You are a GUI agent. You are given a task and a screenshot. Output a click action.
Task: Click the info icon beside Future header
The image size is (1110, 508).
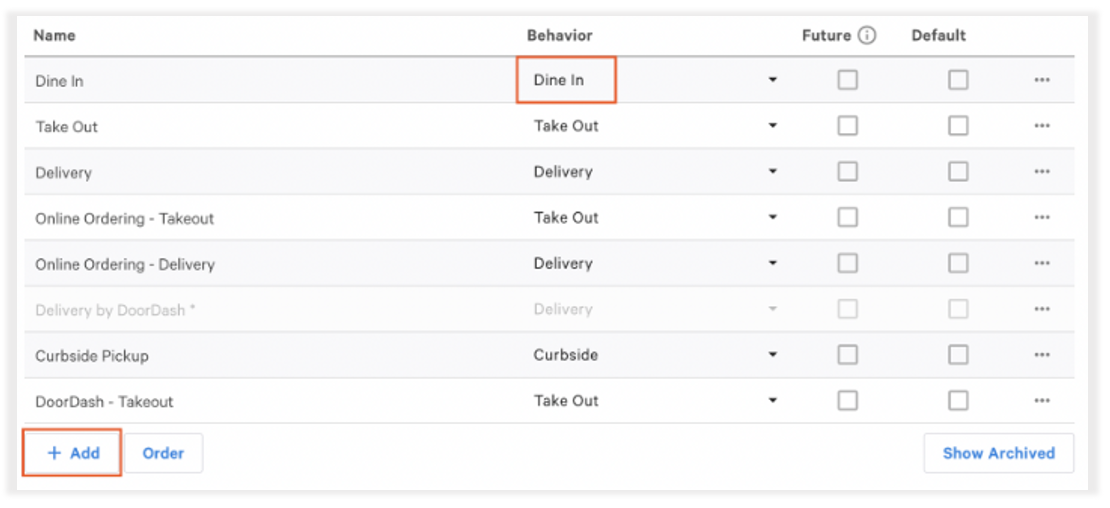pos(867,36)
